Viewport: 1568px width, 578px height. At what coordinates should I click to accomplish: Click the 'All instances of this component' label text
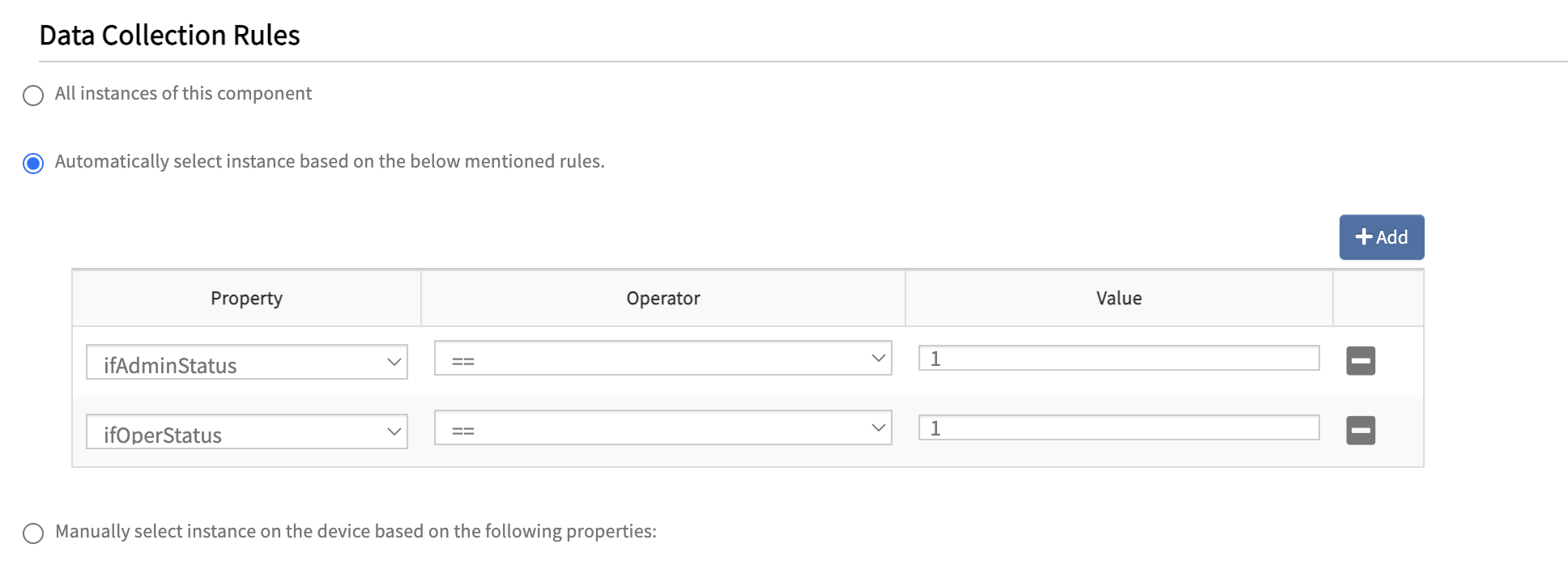click(x=183, y=93)
